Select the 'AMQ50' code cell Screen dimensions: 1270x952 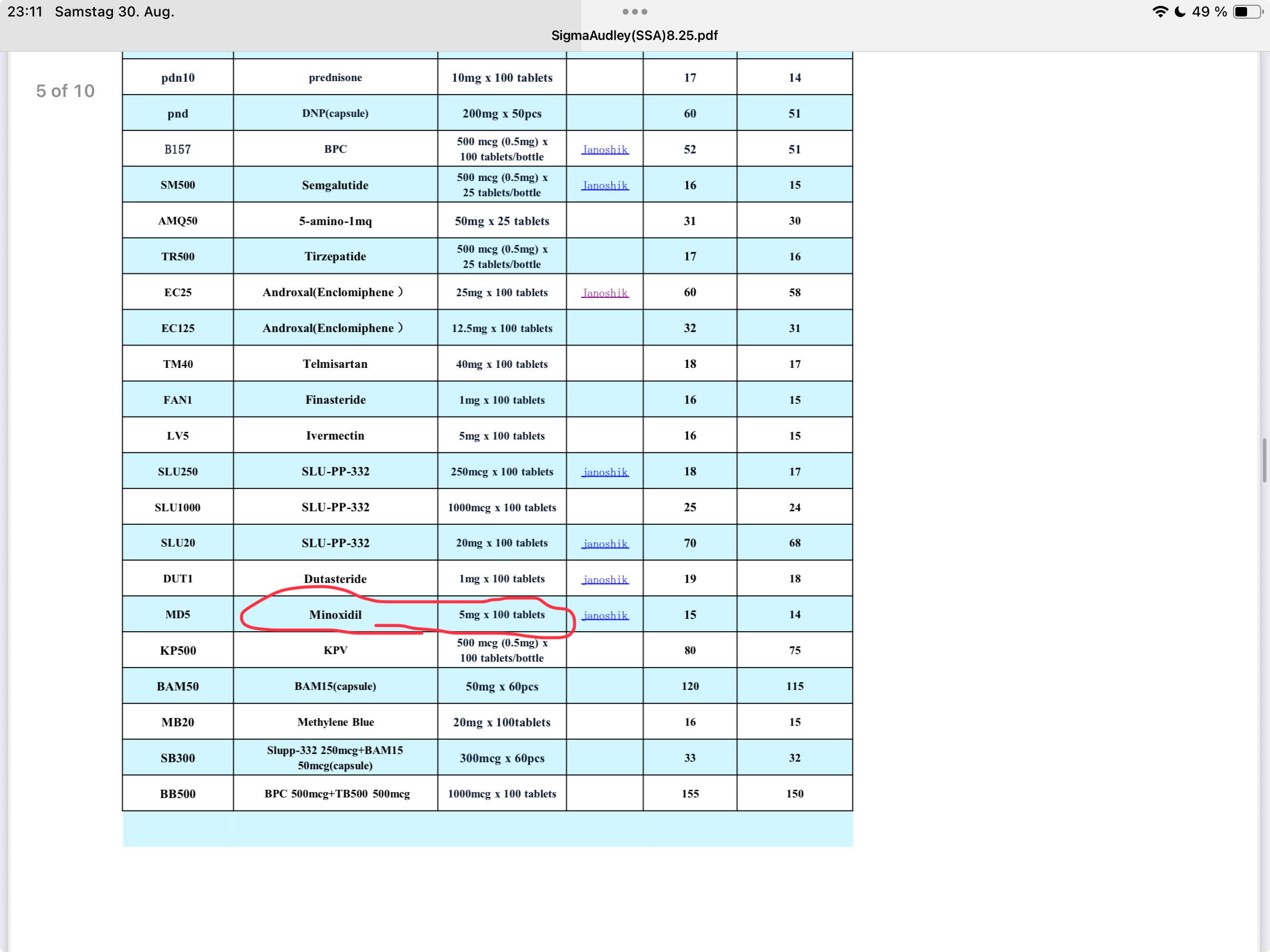tap(178, 220)
